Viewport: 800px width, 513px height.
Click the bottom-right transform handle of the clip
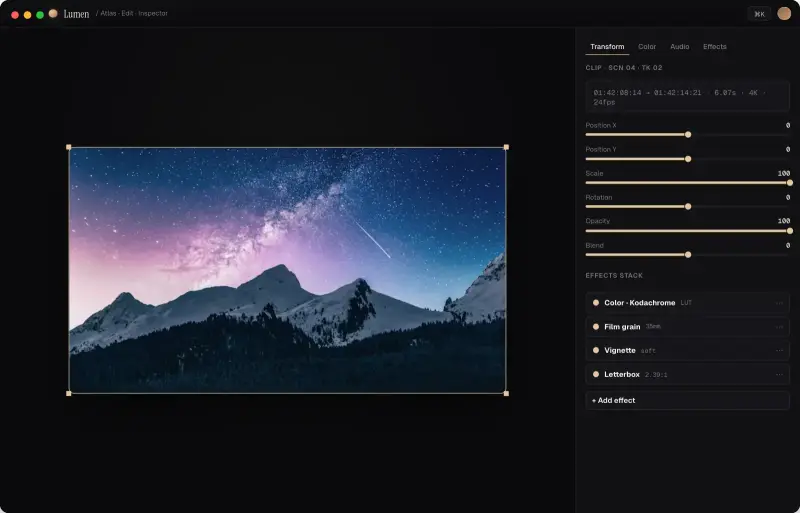[506, 393]
